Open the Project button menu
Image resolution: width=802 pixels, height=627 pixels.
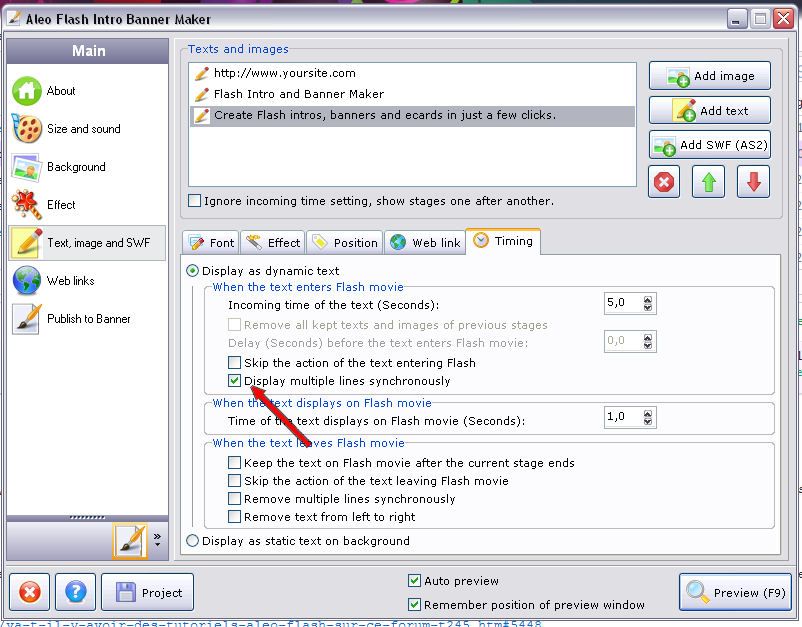(147, 592)
